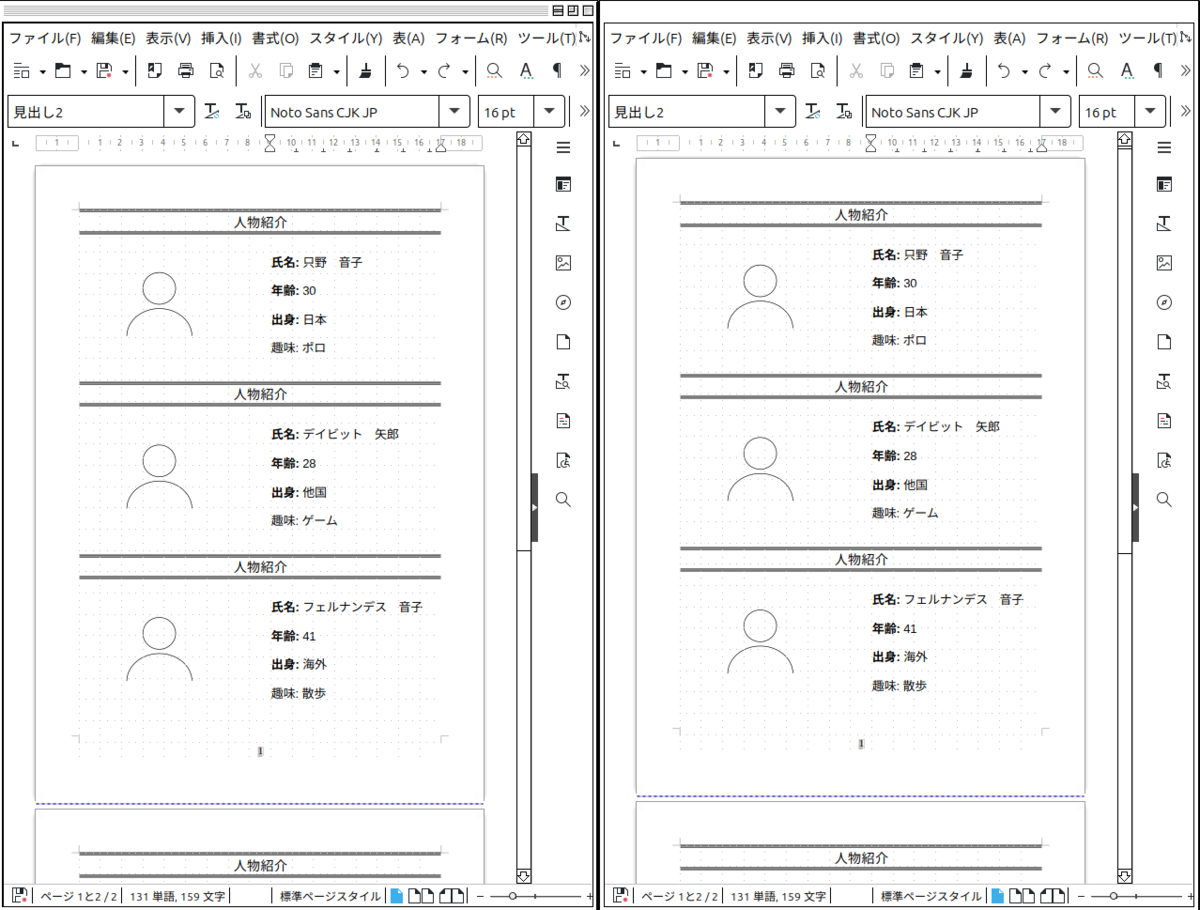Toggle formatting marks in left window

tap(557, 71)
